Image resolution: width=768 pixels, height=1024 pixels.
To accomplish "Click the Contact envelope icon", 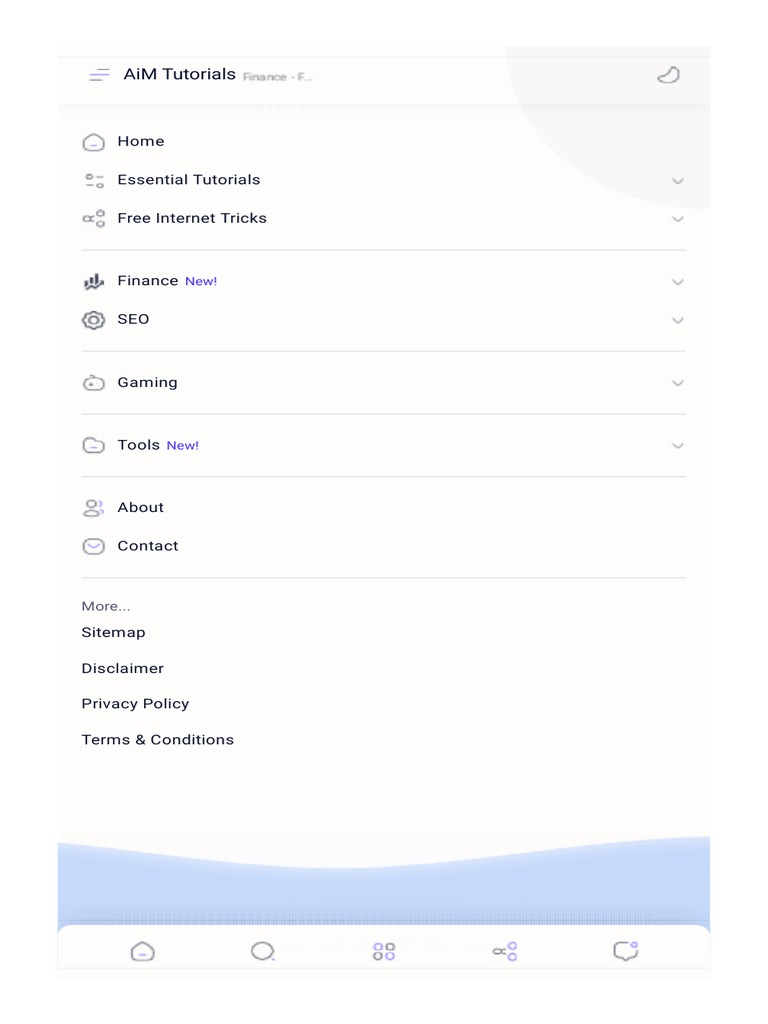I will pyautogui.click(x=93, y=546).
